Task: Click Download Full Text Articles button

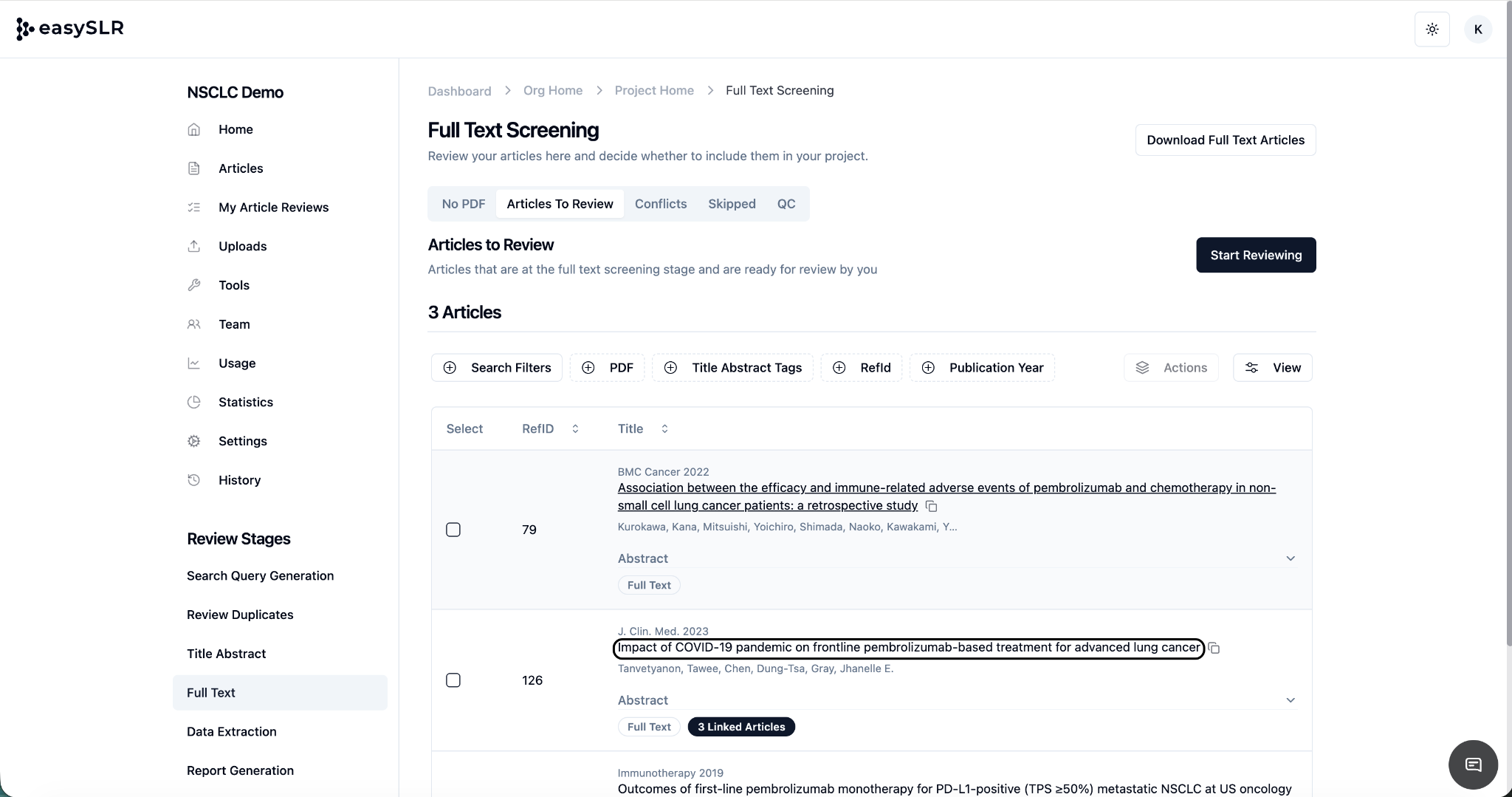Action: coord(1225,140)
